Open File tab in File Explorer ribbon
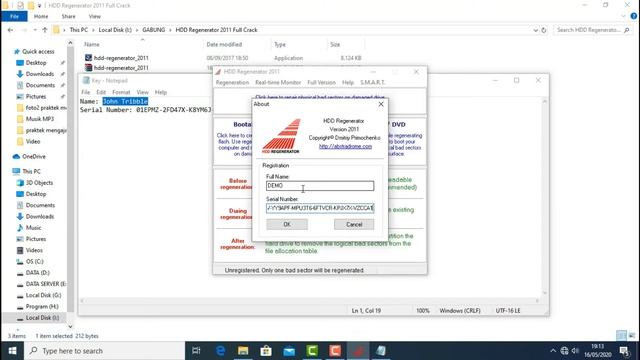Screen dimensions: 640x360 point(14,16)
